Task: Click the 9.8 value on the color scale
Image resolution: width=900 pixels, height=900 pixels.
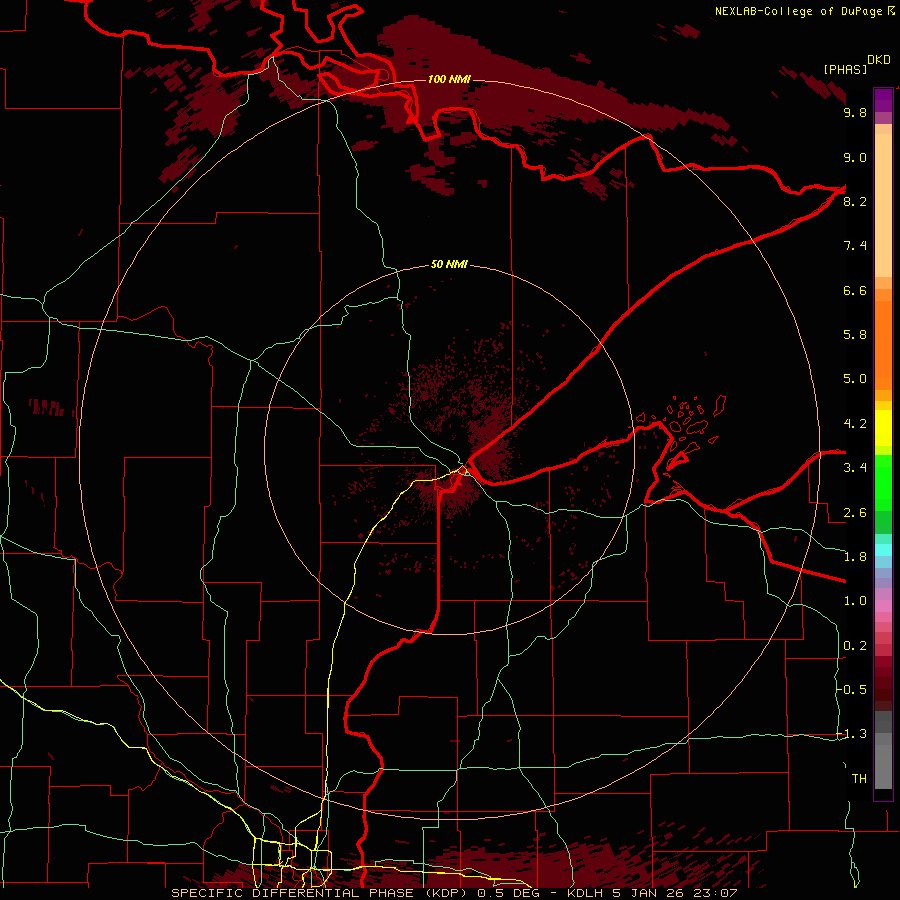Action: [855, 112]
